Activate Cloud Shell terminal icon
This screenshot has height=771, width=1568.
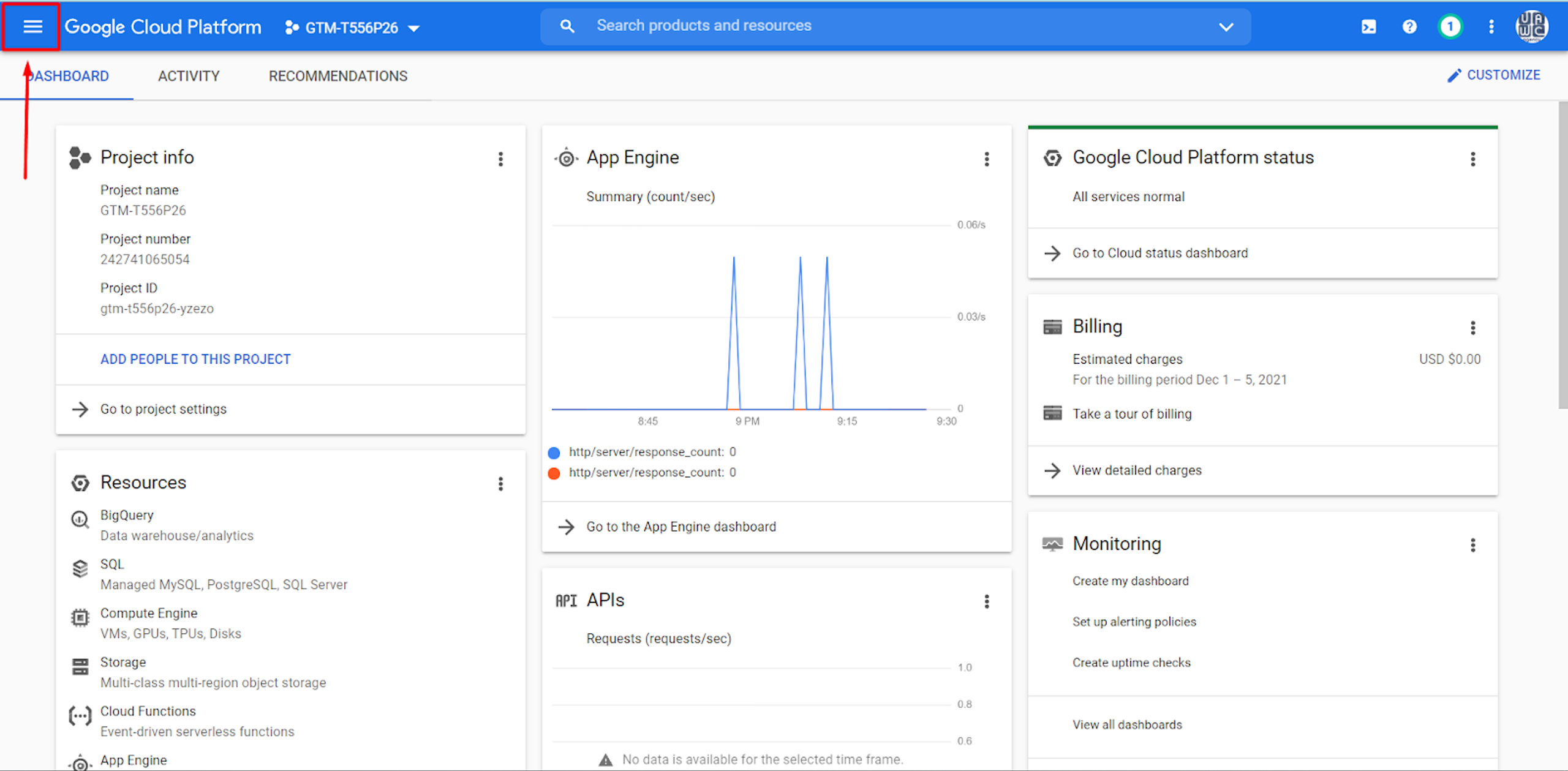pyautogui.click(x=1368, y=27)
